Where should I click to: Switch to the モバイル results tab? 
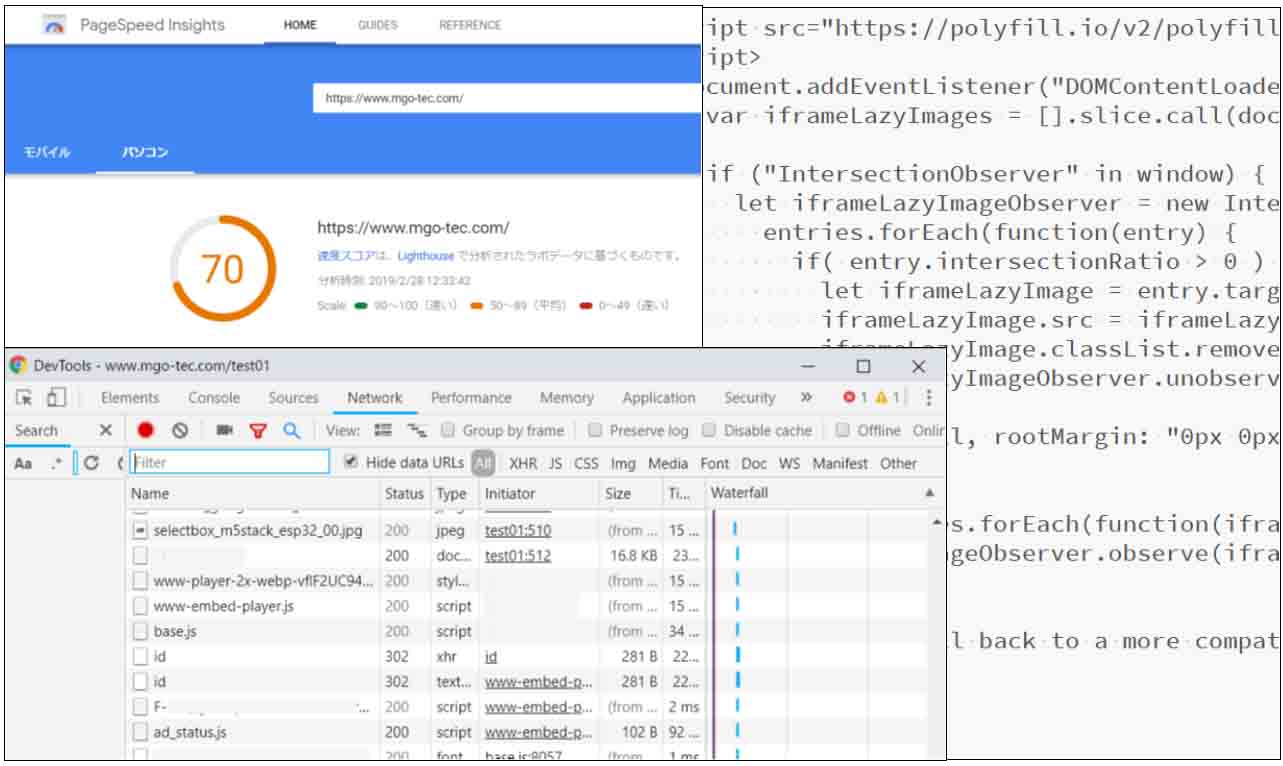tap(47, 153)
